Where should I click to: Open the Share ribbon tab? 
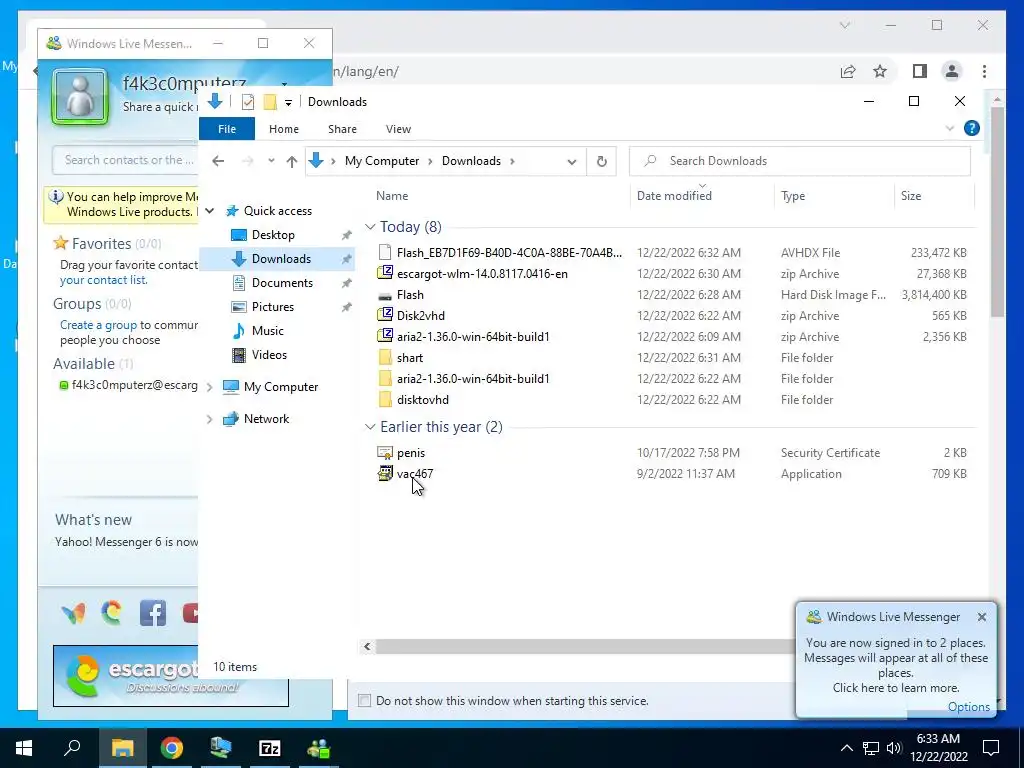coord(342,129)
